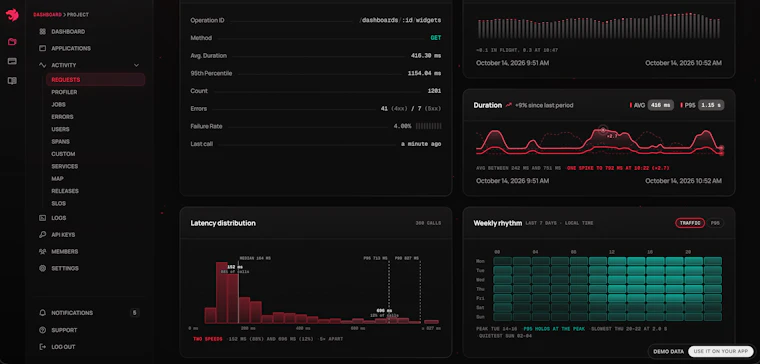Viewport: 760px width, 364px height.
Task: Click the P95 713 ms marker line
Action: click(x=389, y=292)
